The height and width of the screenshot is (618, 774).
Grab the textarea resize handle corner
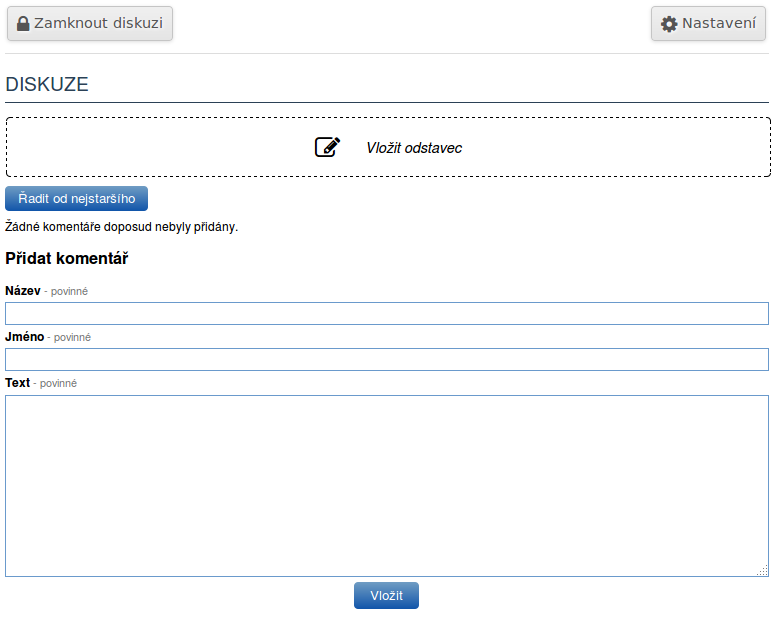click(x=762, y=570)
